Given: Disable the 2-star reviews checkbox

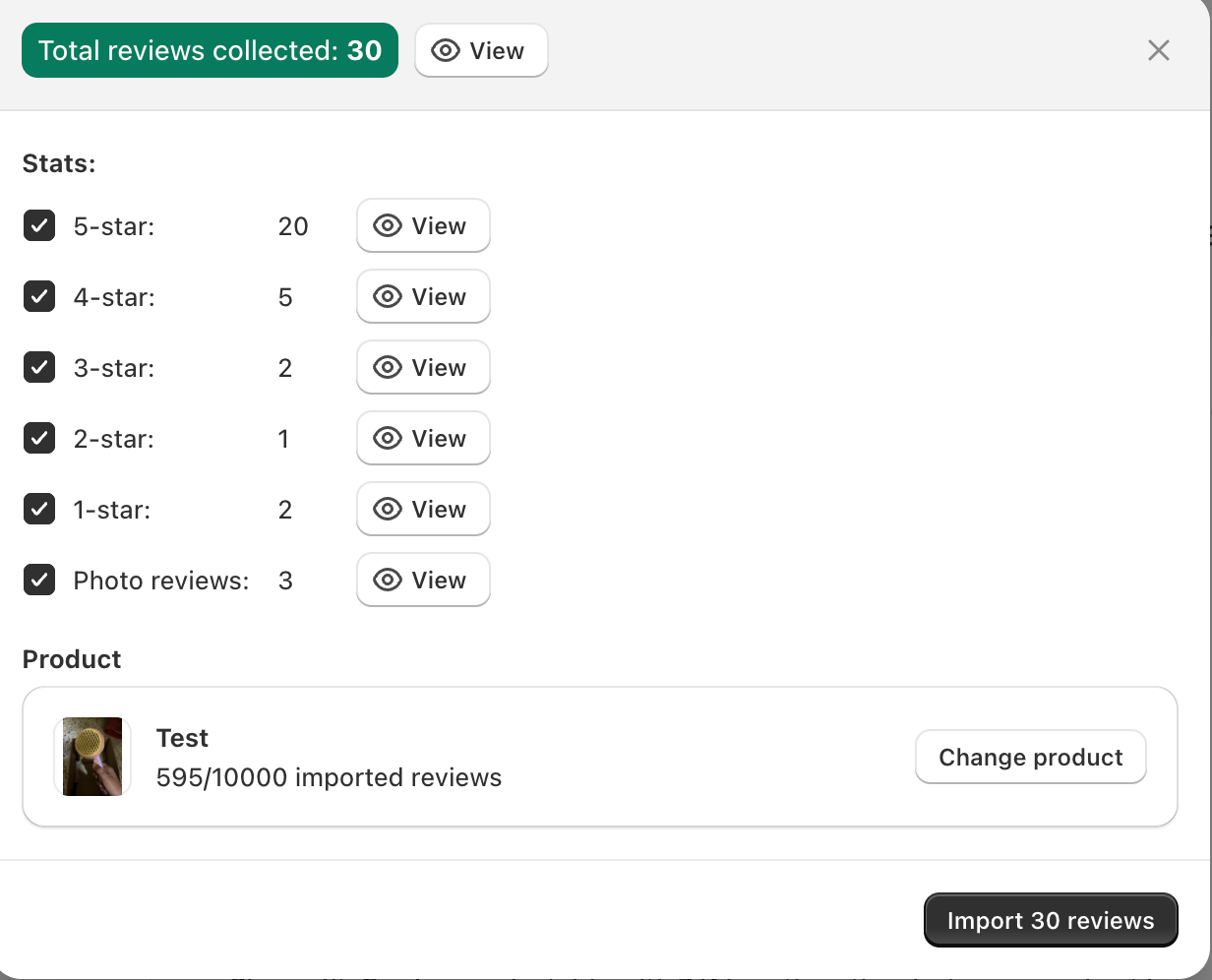Looking at the screenshot, I should pyautogui.click(x=39, y=439).
